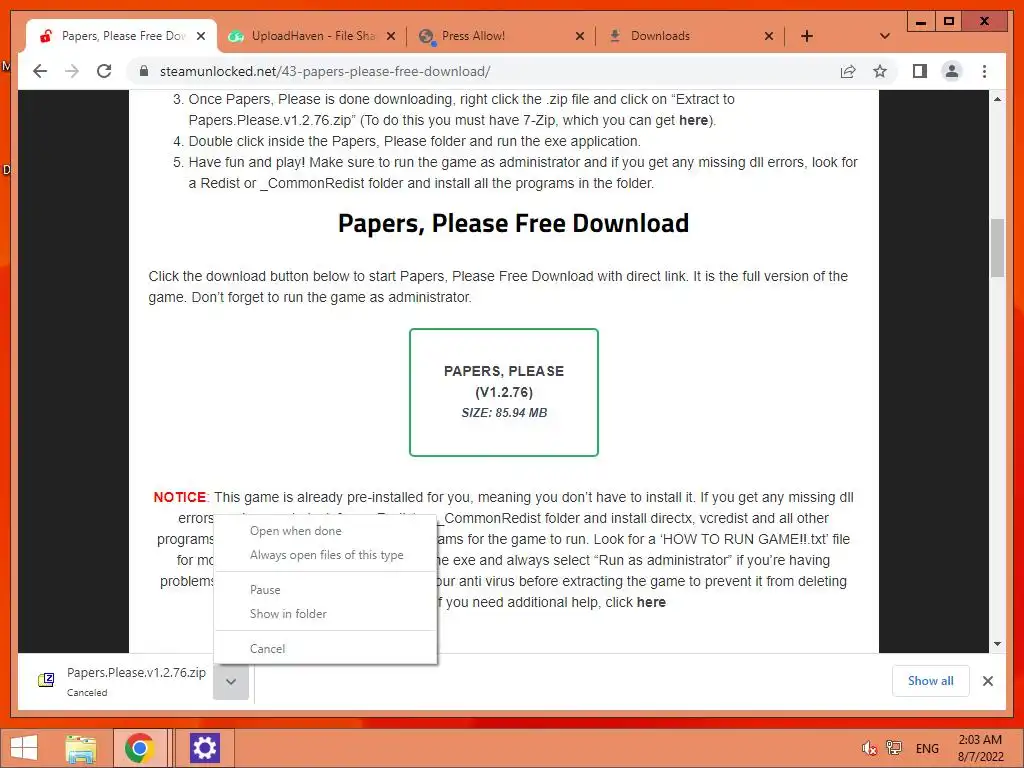Follow the 'here' link for additional help
The width and height of the screenshot is (1024, 768).
(651, 602)
